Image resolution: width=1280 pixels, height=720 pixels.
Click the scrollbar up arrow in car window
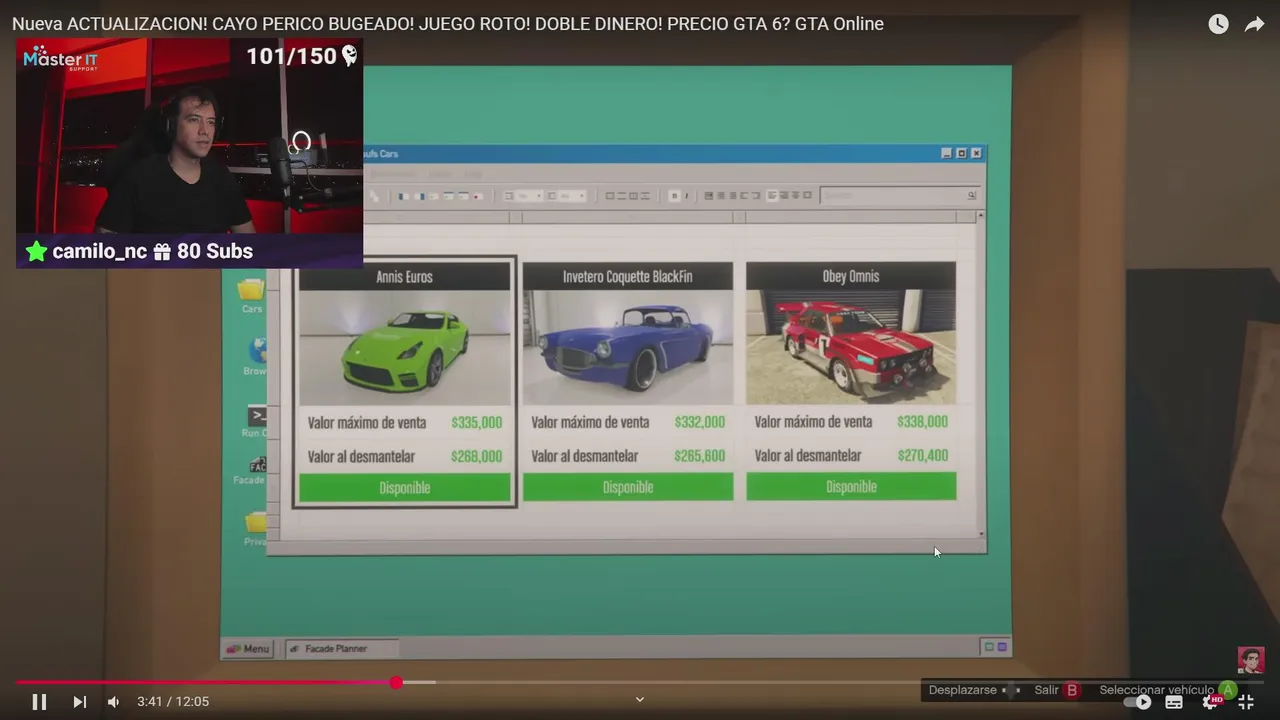coord(981,216)
